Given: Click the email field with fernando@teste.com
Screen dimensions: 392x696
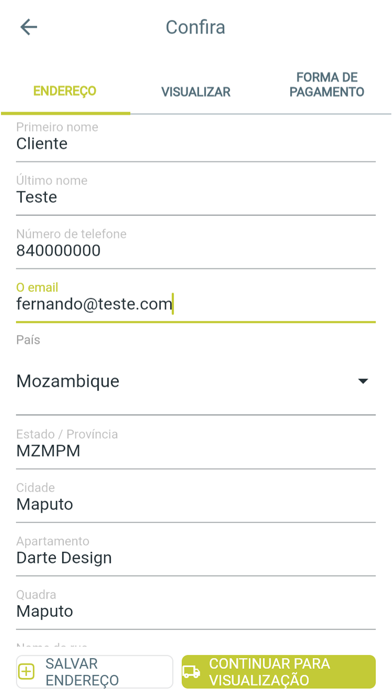Looking at the screenshot, I should click(x=196, y=301).
